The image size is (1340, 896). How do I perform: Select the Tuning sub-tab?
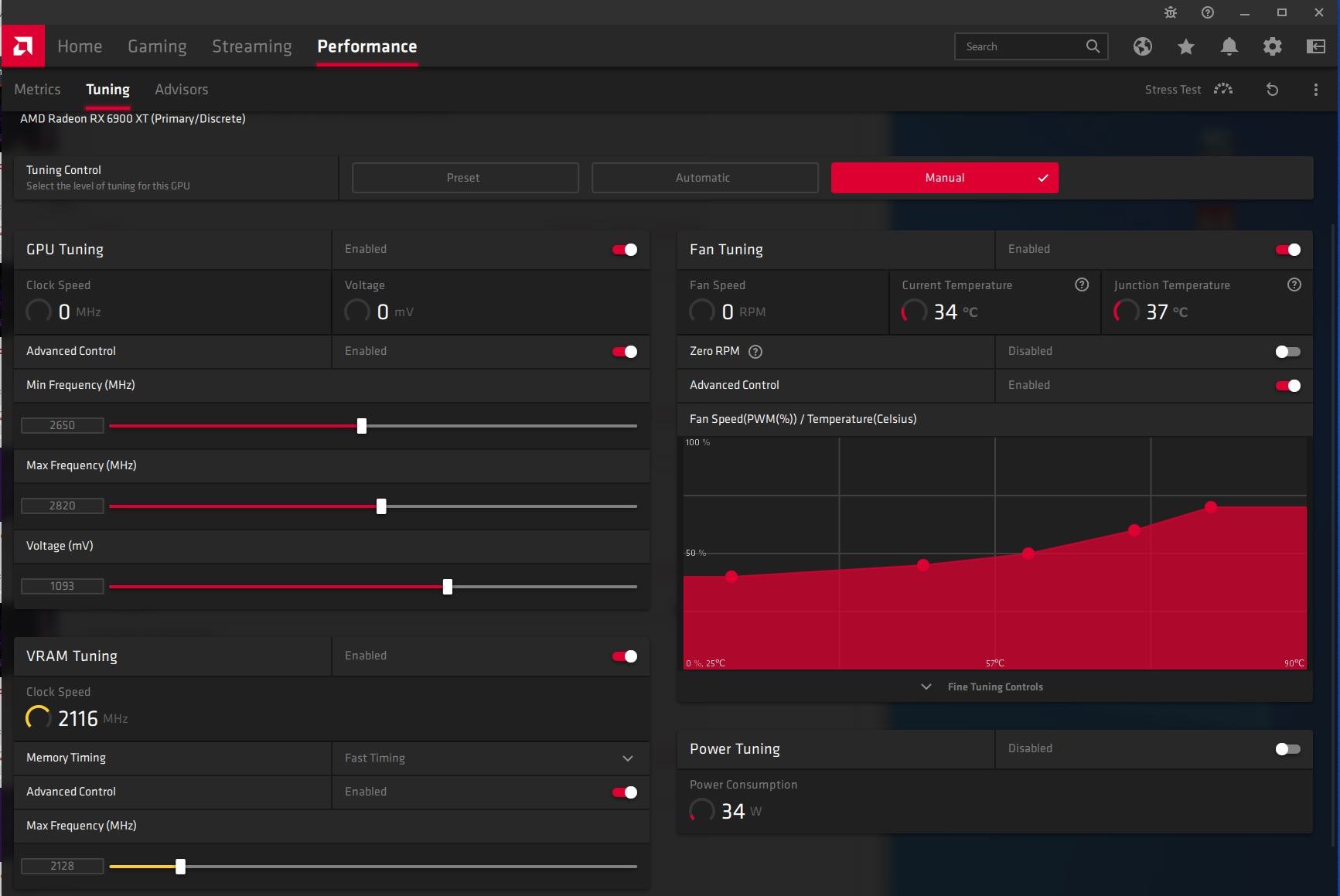pyautogui.click(x=107, y=90)
